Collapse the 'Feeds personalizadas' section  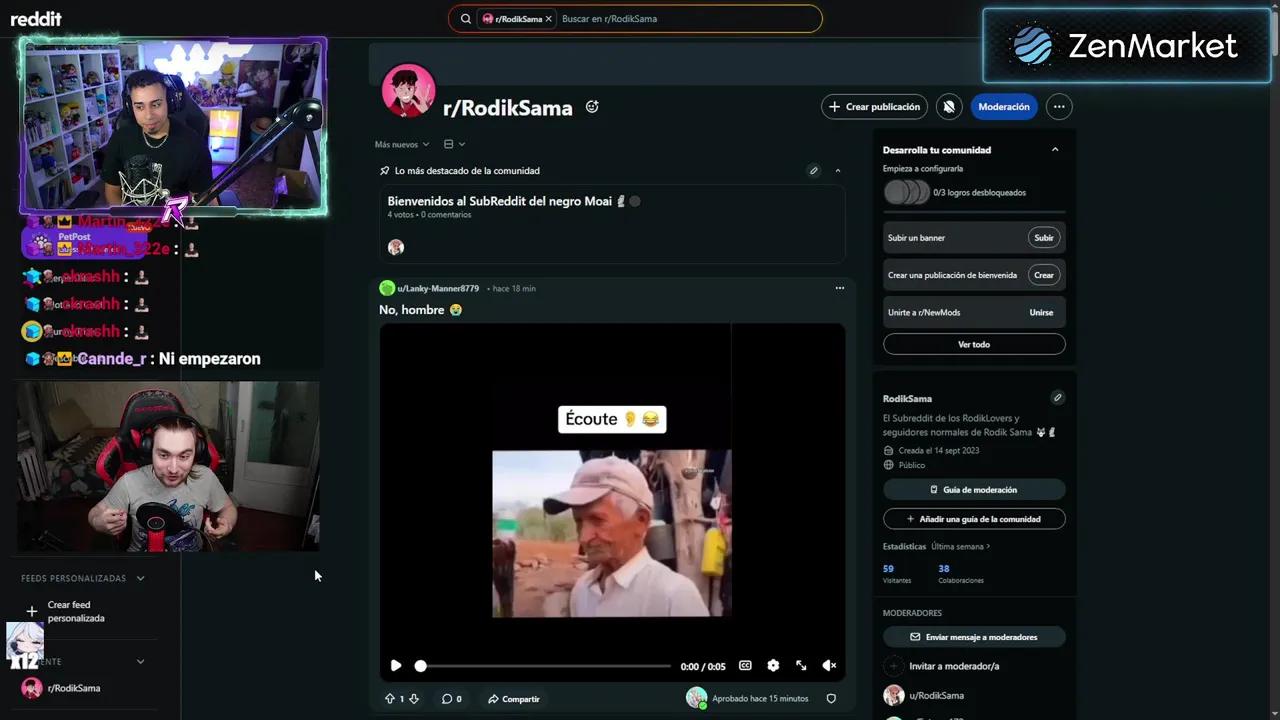pos(141,578)
